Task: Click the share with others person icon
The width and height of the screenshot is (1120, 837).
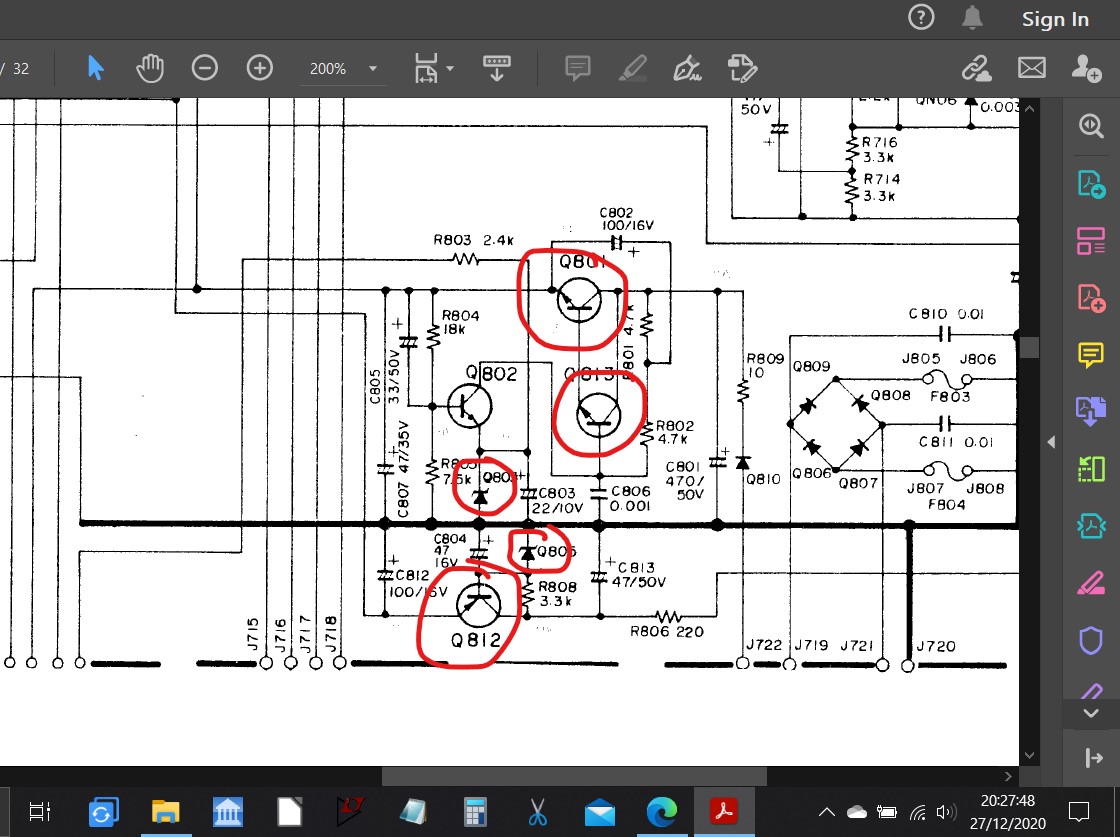Action: 1086,69
